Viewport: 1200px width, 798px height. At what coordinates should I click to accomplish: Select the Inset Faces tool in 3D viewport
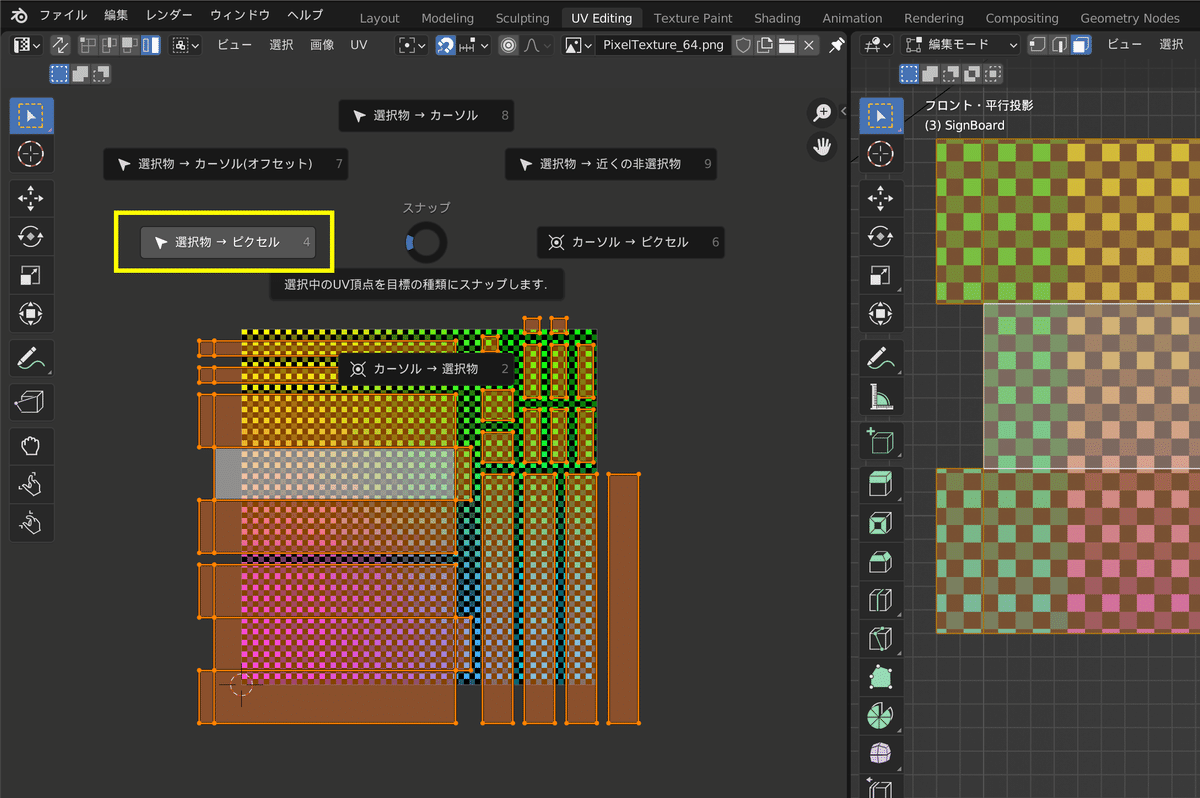point(881,522)
